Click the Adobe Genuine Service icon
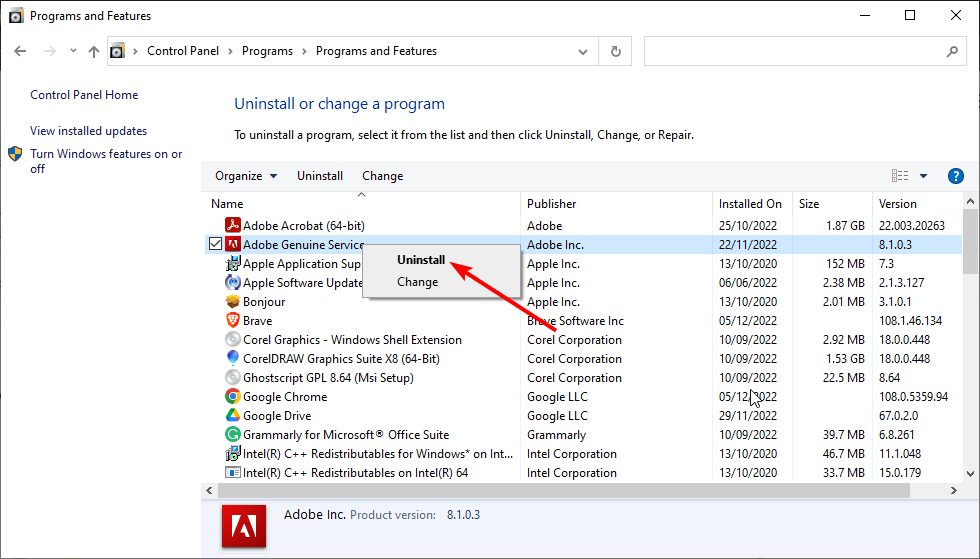Image resolution: width=980 pixels, height=559 pixels. pyautogui.click(x=232, y=244)
